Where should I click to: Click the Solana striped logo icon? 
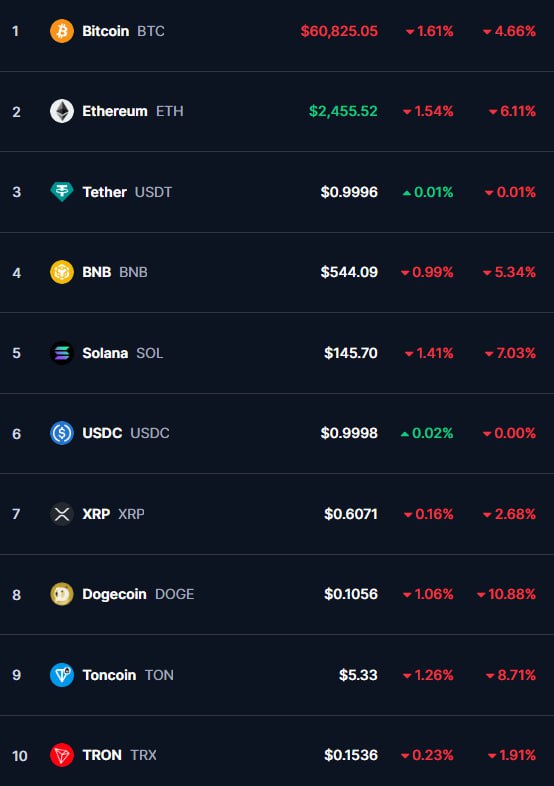(62, 353)
